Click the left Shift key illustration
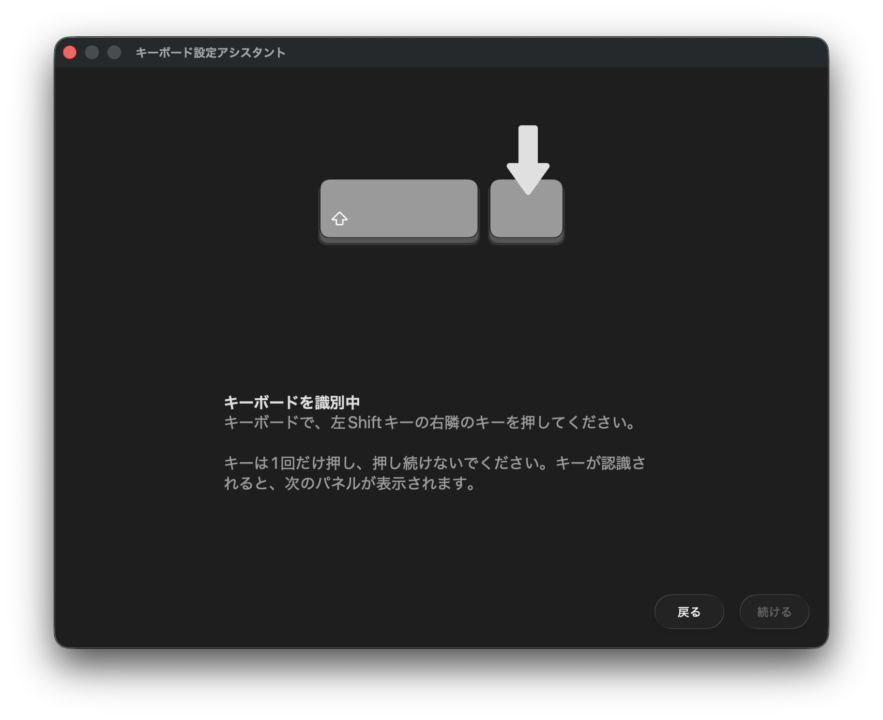The image size is (883, 720). tap(398, 208)
